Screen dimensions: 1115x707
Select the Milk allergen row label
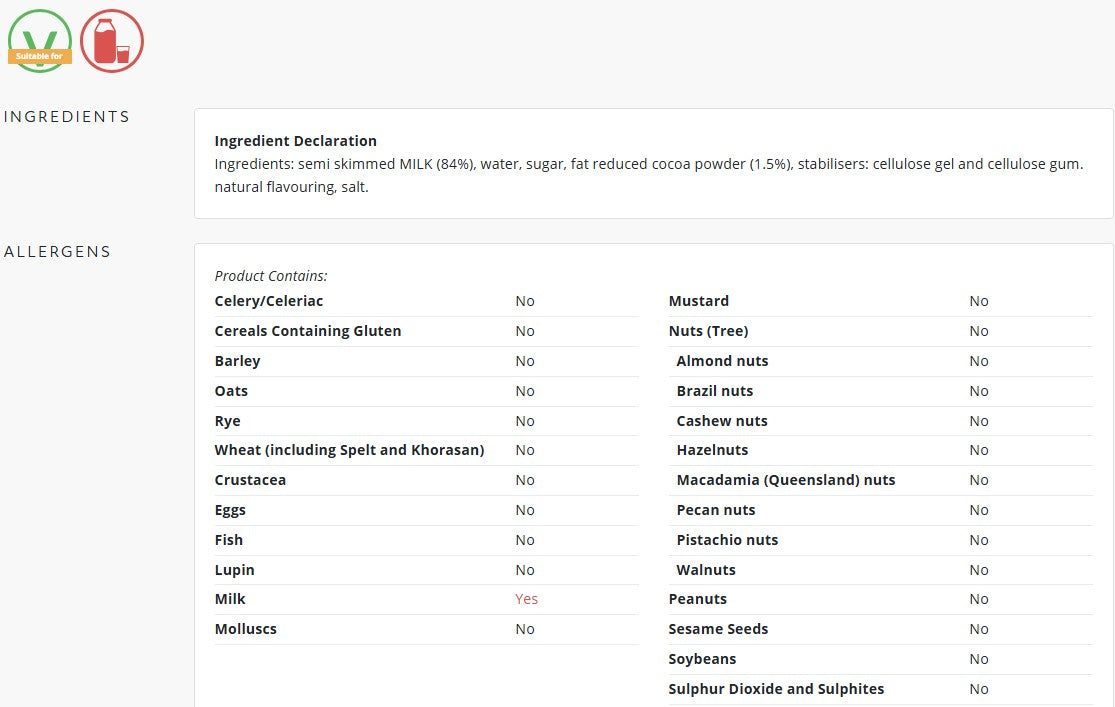coord(230,599)
